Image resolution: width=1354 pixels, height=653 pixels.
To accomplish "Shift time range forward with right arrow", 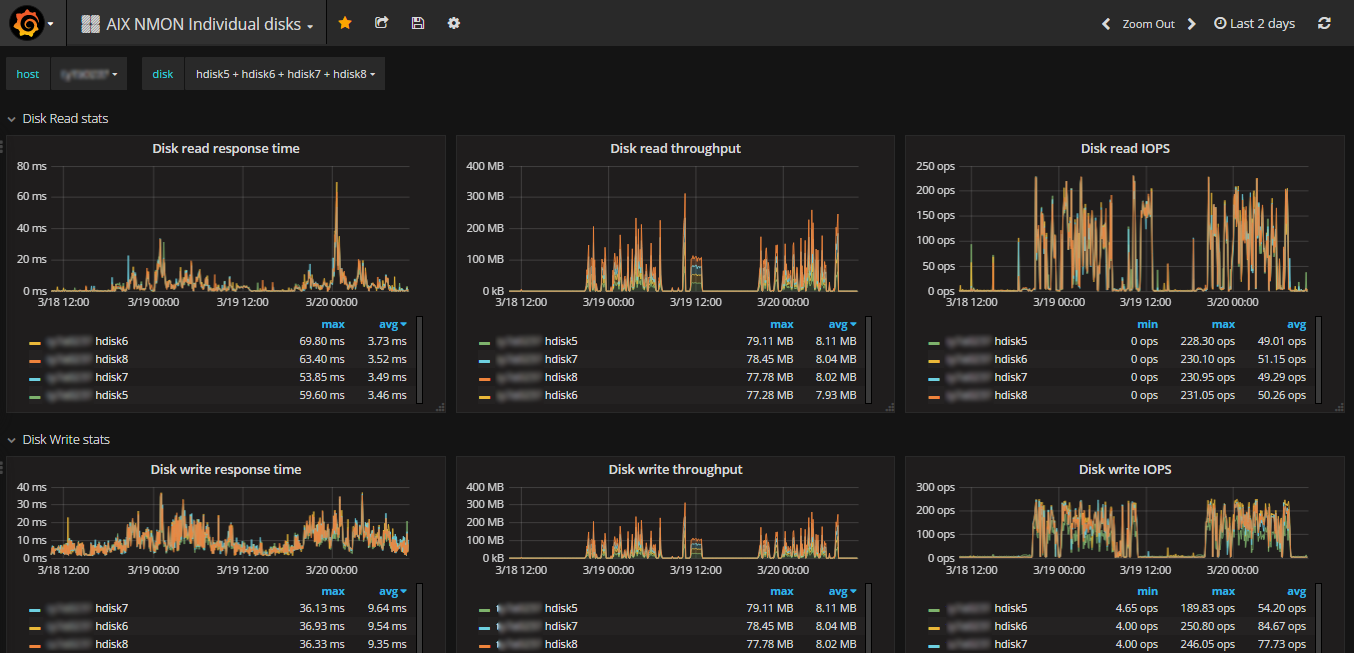I will [x=1191, y=24].
